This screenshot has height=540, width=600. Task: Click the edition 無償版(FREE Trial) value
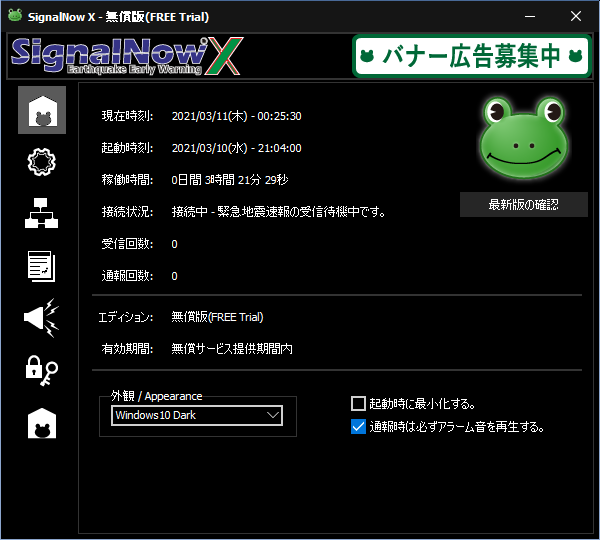[217, 317]
